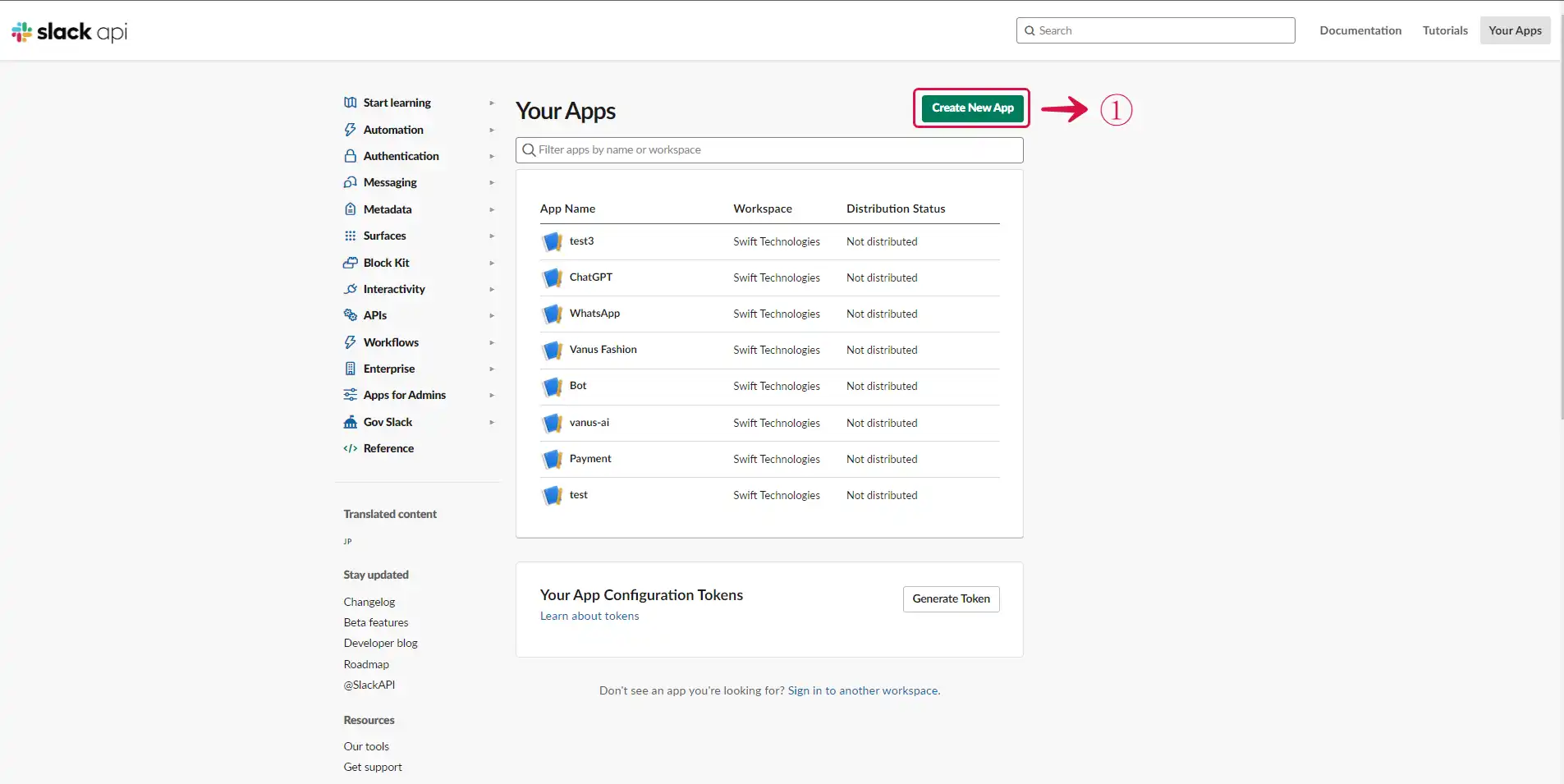The height and width of the screenshot is (784, 1564).
Task: Click the Workflows lightning icon
Action: point(351,342)
